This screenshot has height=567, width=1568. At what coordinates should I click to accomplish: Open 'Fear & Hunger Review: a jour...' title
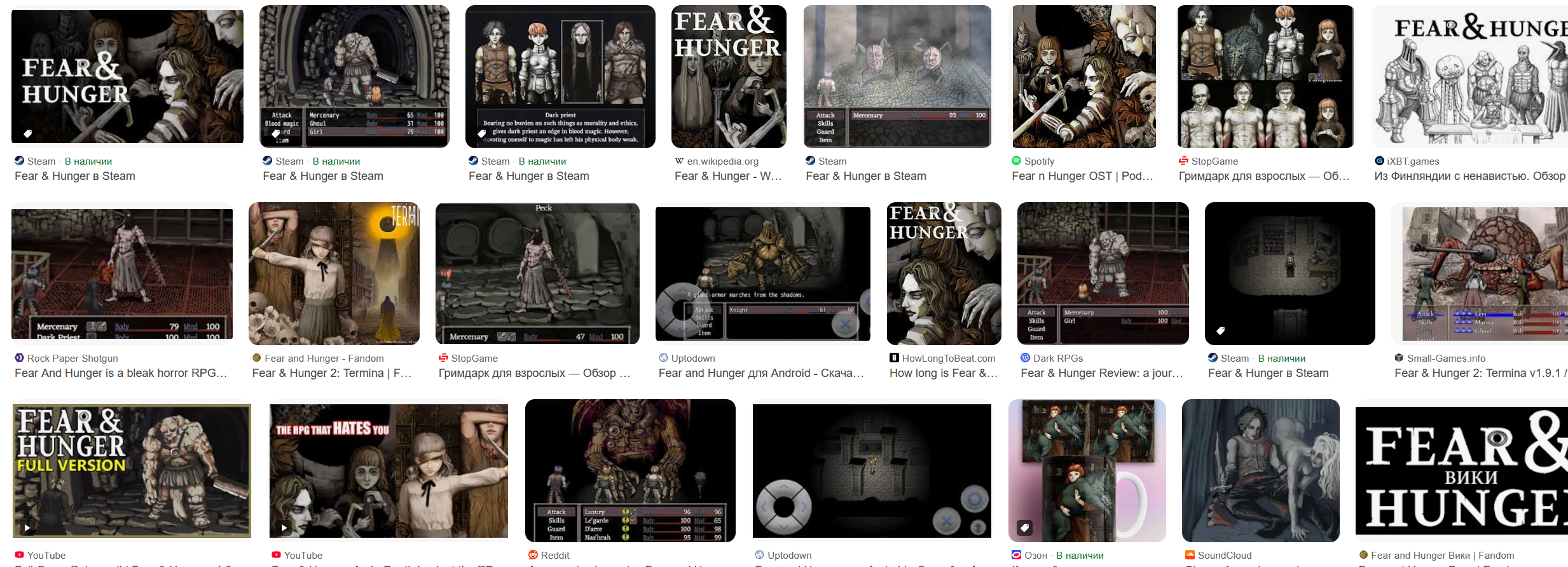(x=1102, y=373)
